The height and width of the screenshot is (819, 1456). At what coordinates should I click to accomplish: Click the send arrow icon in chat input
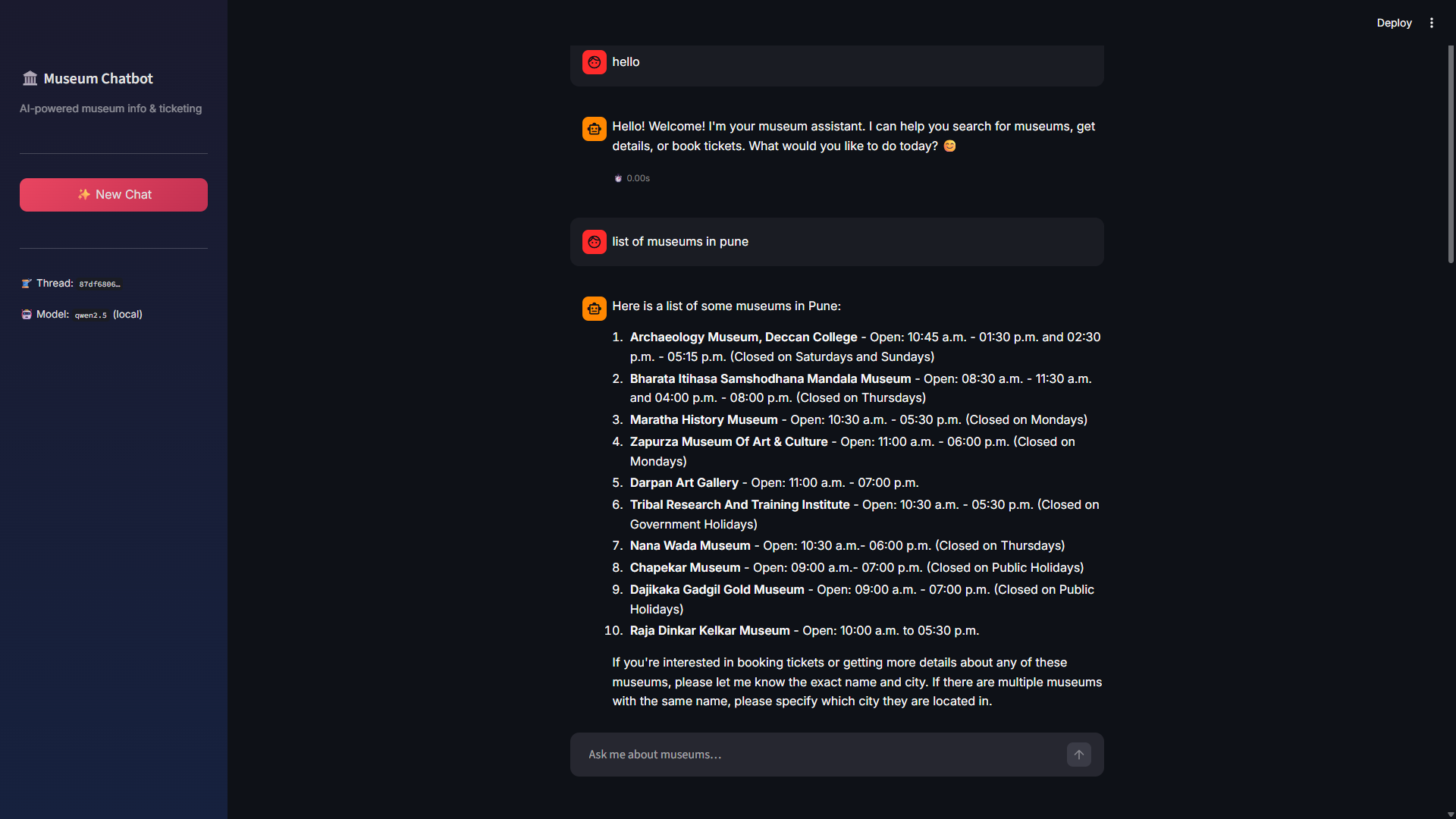(x=1078, y=755)
